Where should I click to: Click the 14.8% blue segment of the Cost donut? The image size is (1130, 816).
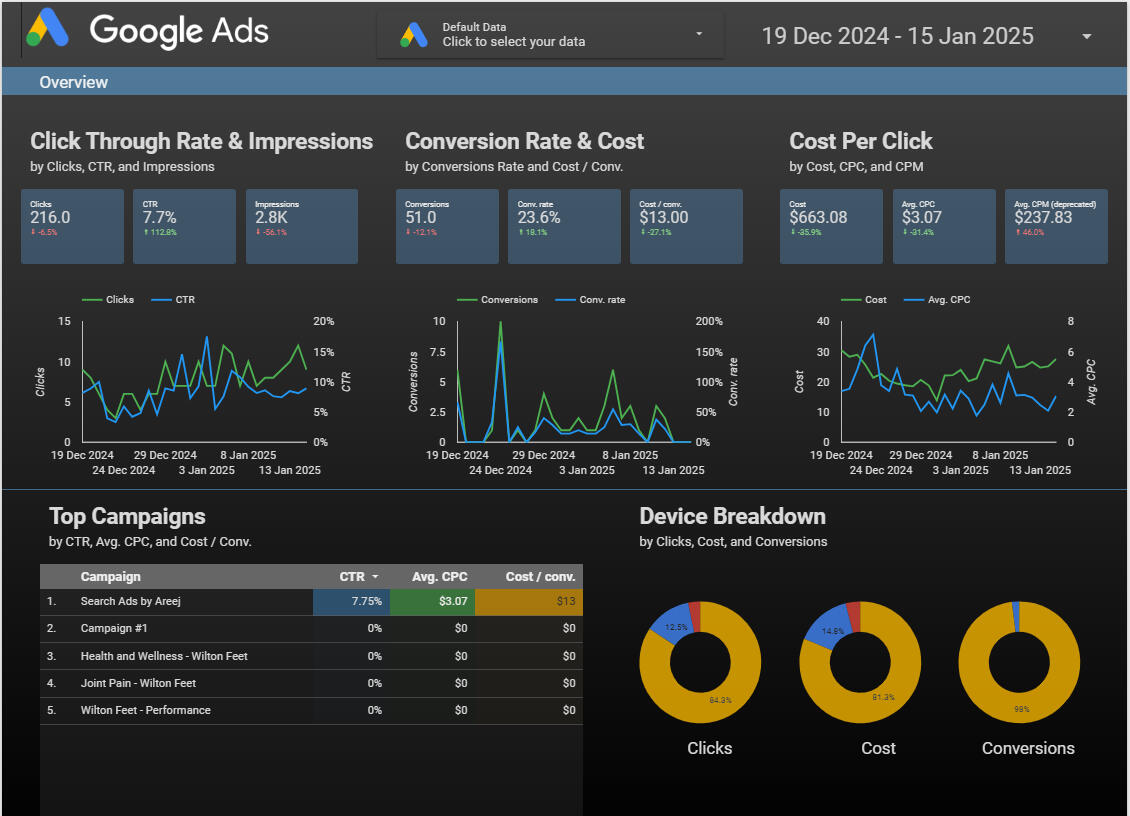[x=831, y=628]
